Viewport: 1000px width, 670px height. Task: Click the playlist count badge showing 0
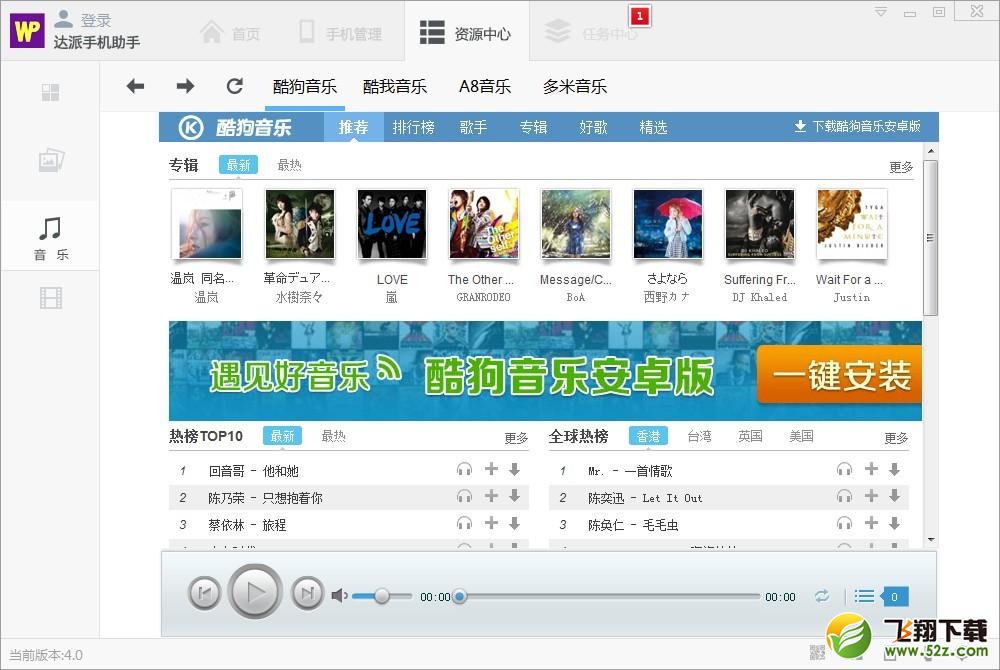tap(894, 597)
